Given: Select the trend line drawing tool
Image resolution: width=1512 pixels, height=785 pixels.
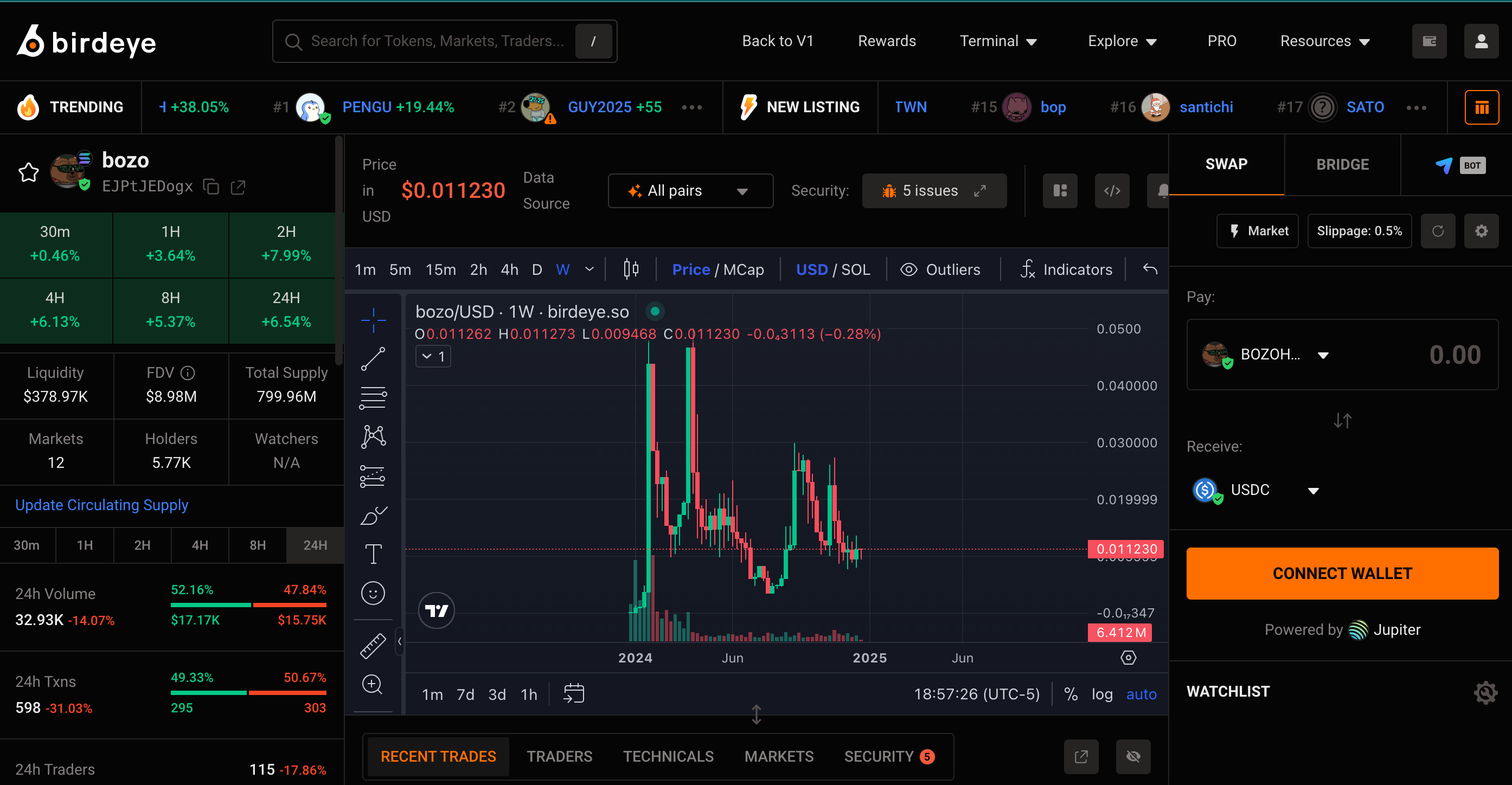Looking at the screenshot, I should point(373,359).
